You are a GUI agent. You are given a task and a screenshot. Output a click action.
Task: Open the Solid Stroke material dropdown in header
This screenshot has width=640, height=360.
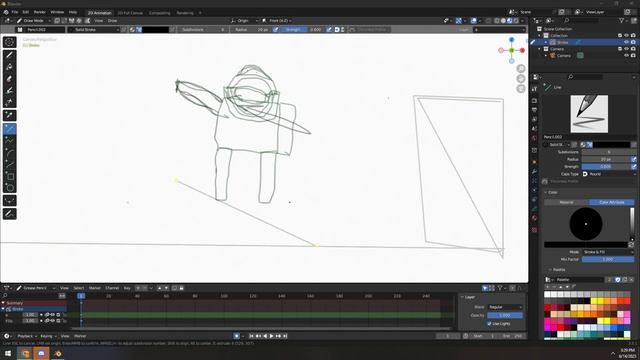coord(93,29)
